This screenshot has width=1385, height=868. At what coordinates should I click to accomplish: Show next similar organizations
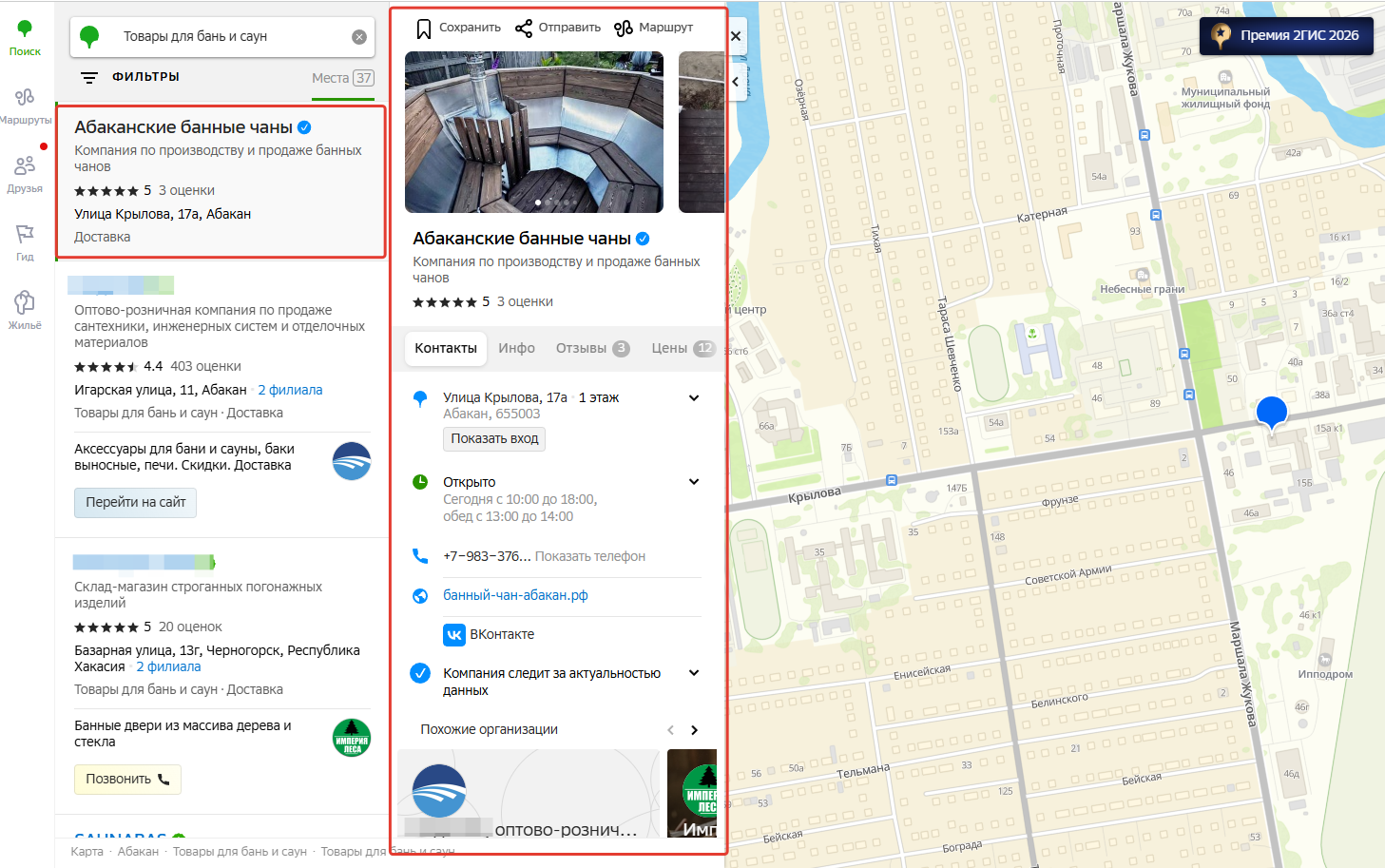pyautogui.click(x=694, y=730)
